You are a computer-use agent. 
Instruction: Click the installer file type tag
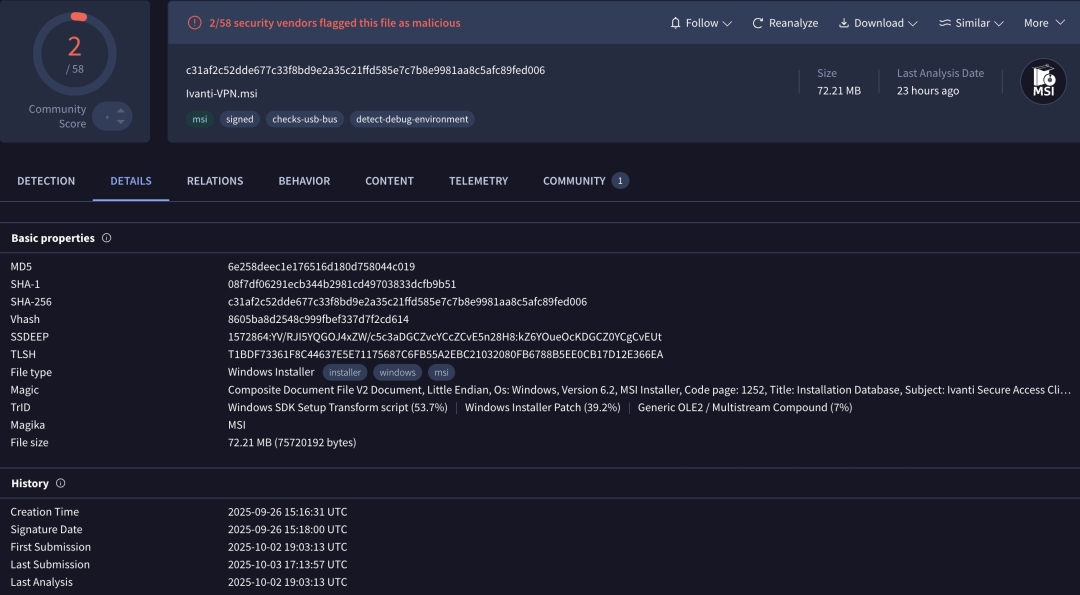click(345, 372)
